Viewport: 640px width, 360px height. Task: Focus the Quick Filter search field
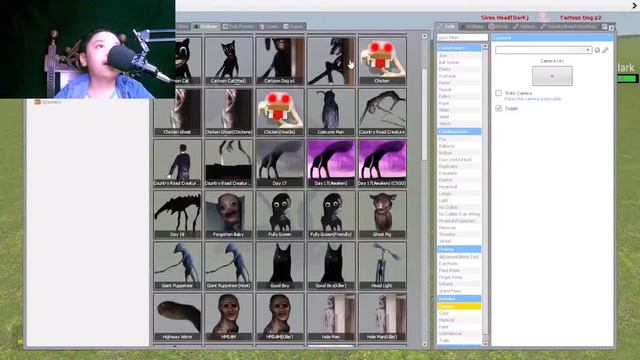[x=462, y=37]
